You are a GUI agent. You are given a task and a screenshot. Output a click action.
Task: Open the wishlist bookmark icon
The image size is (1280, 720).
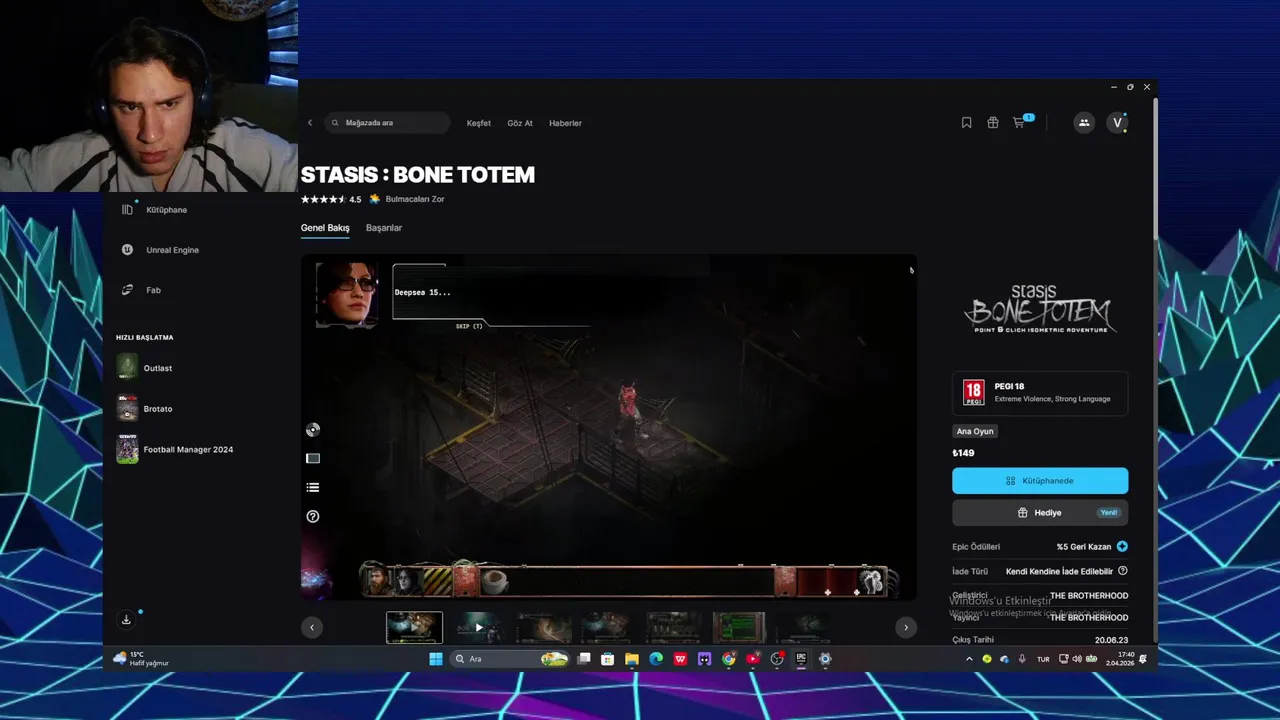click(x=966, y=123)
